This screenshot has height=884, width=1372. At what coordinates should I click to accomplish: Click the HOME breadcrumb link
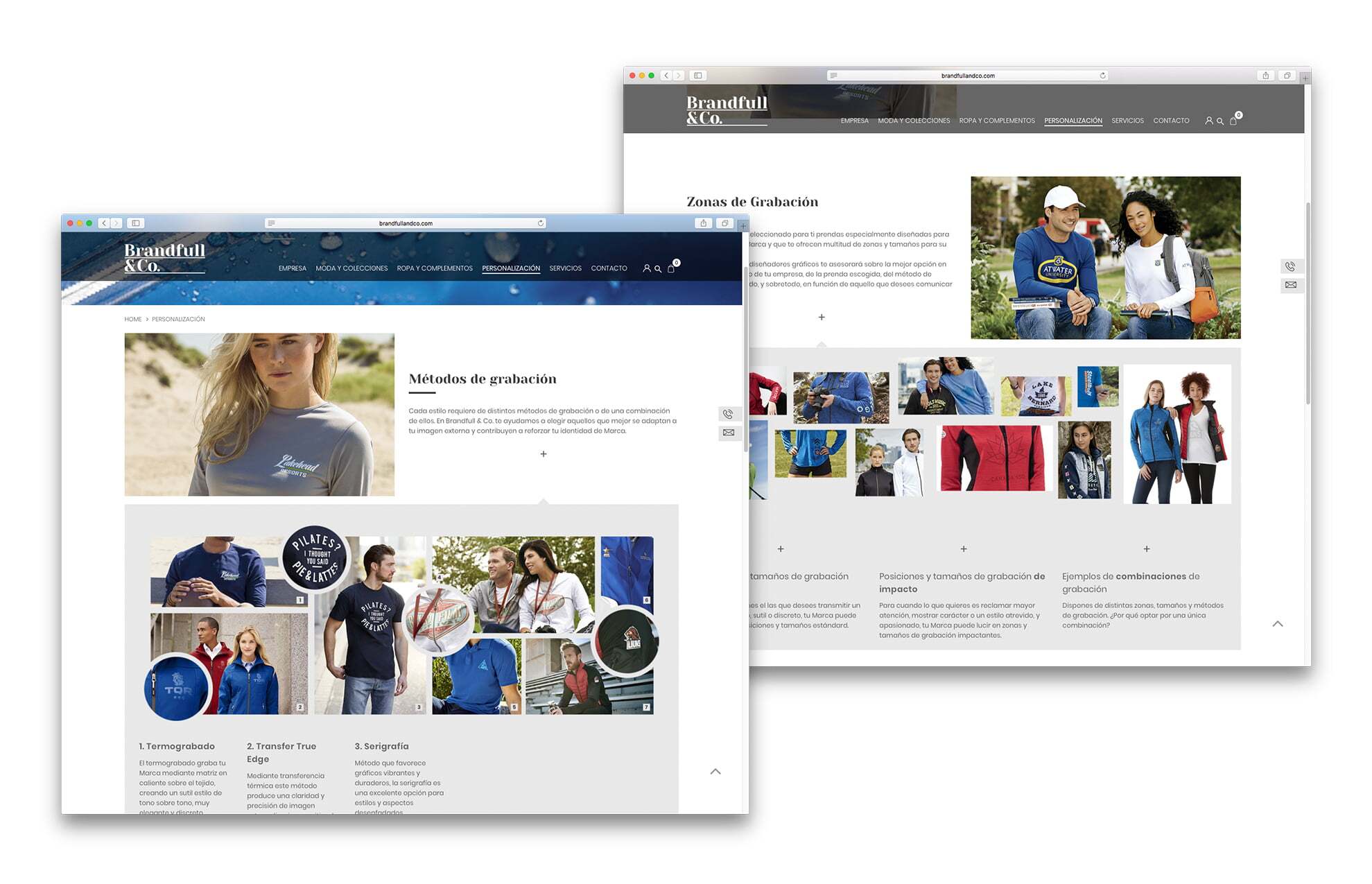point(133,319)
